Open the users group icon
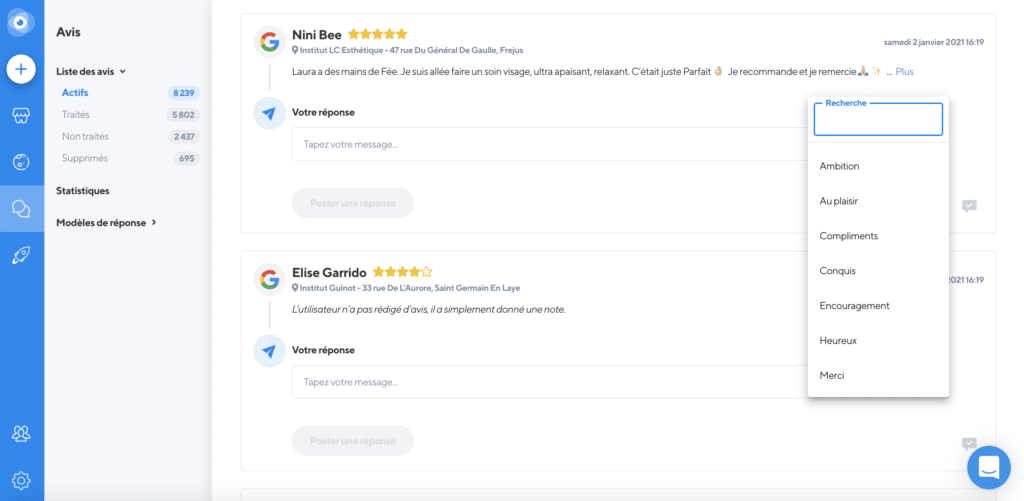1024x501 pixels. point(22,433)
